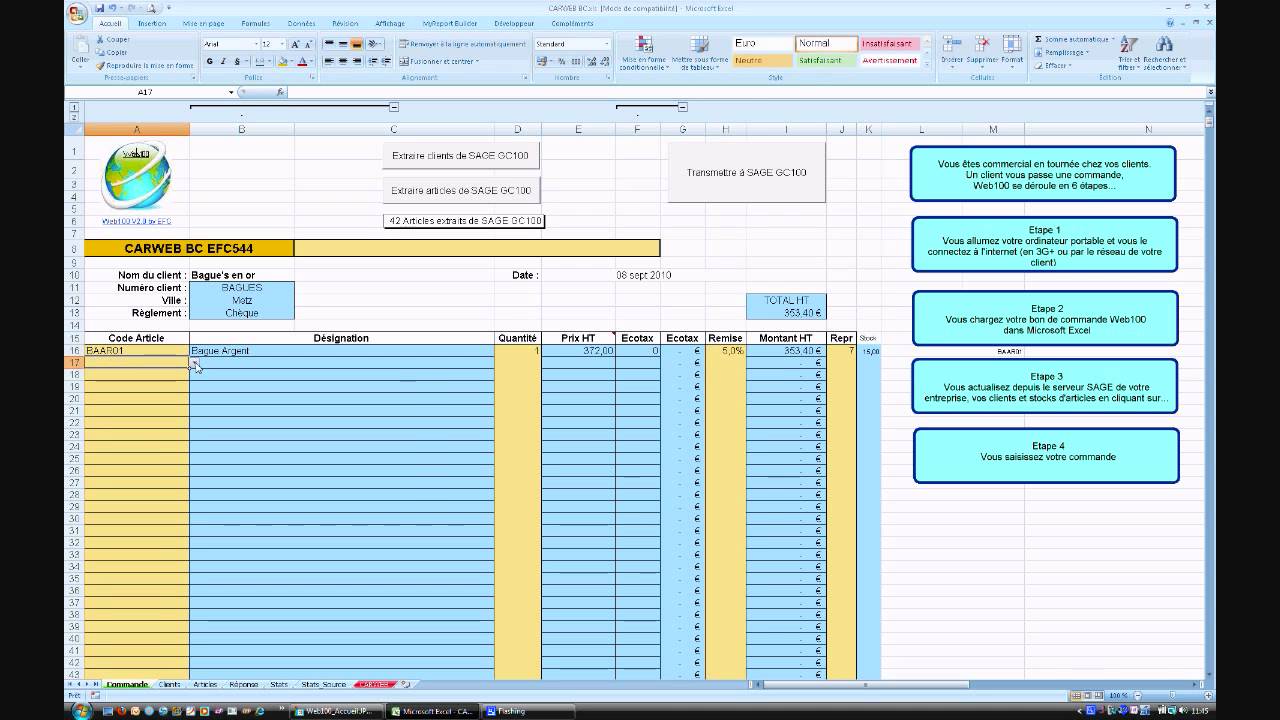This screenshot has height=720, width=1280.
Task: Toggle center text horizontally
Action: pyautogui.click(x=343, y=61)
